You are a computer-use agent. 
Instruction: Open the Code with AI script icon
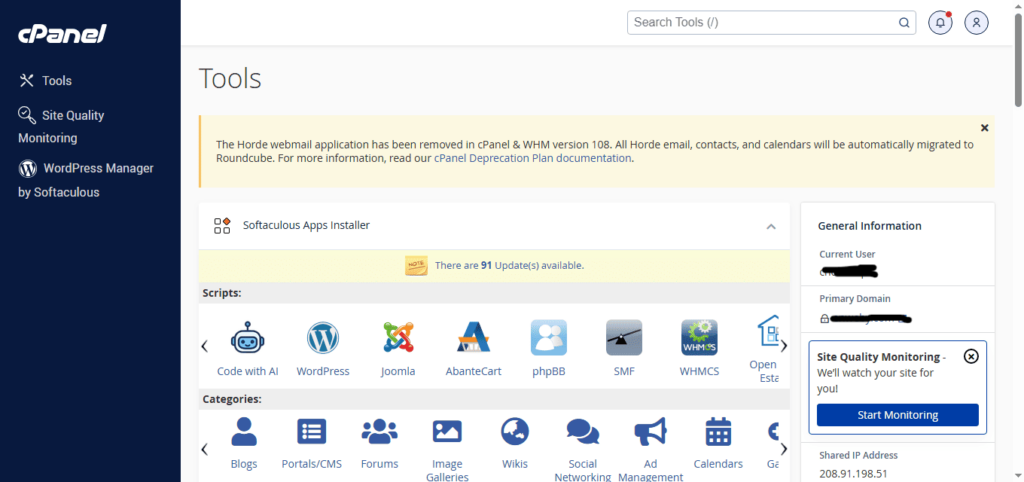248,337
